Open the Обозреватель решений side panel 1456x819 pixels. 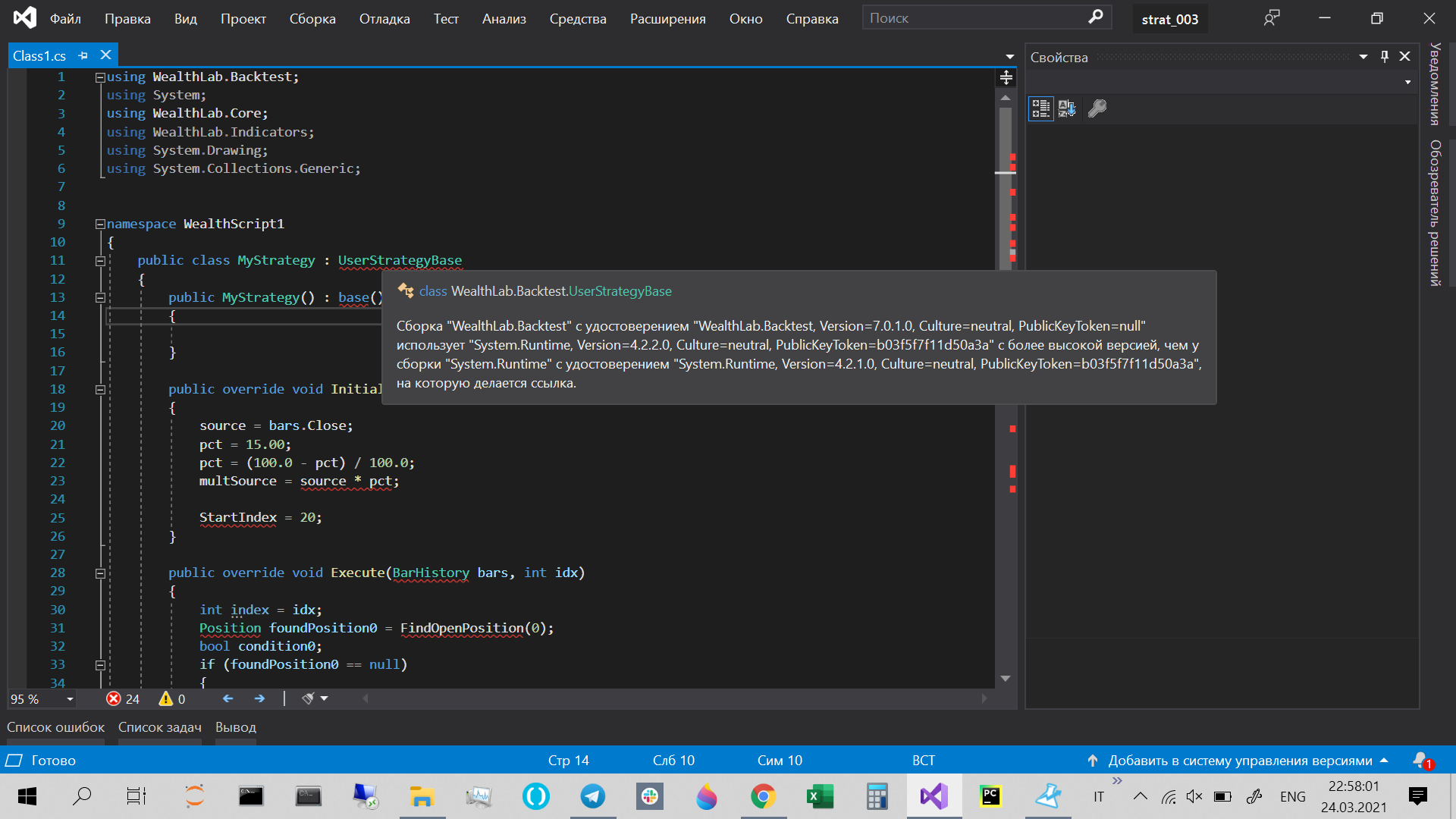[1435, 212]
